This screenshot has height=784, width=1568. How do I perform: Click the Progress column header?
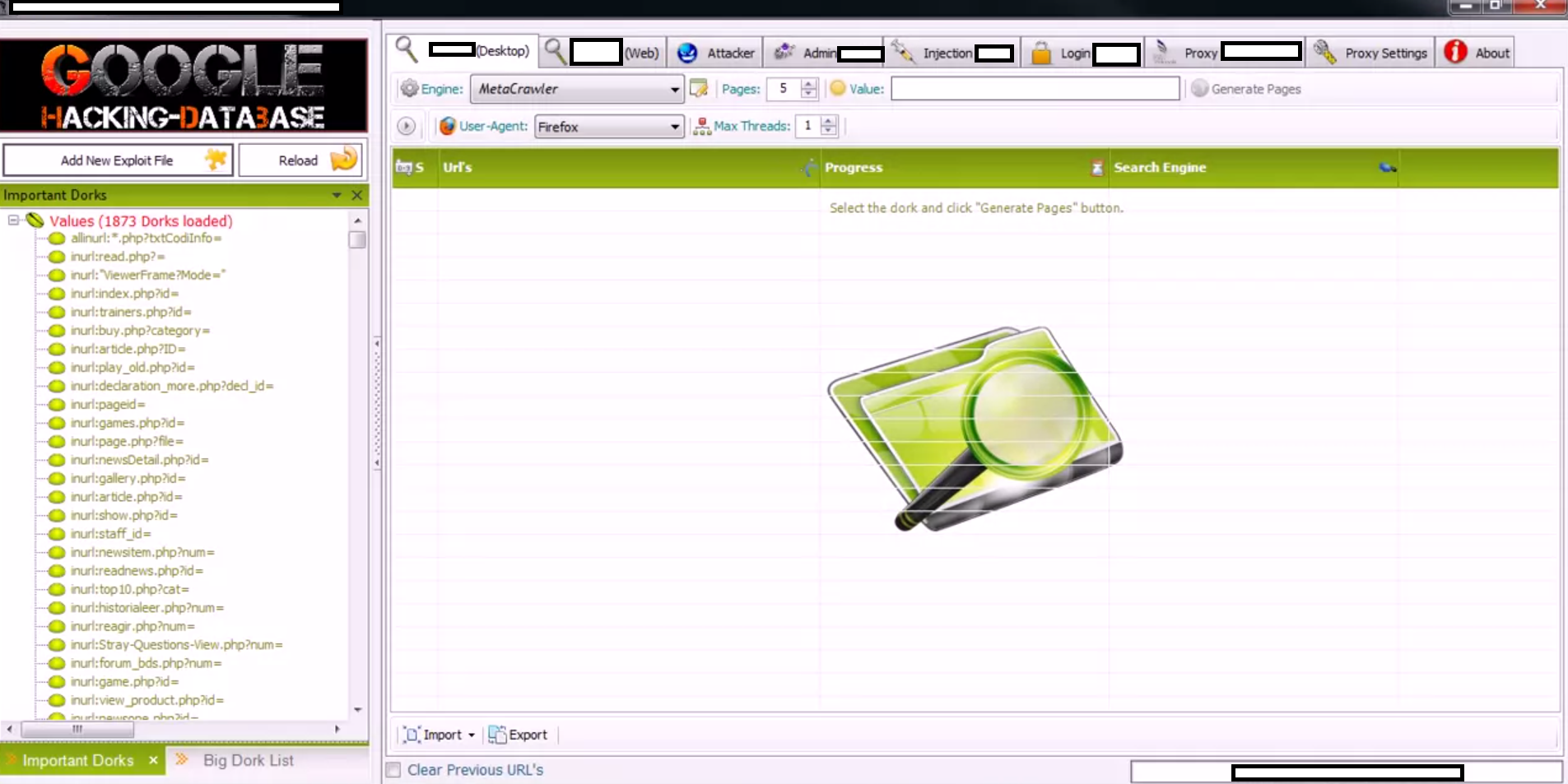(x=964, y=167)
